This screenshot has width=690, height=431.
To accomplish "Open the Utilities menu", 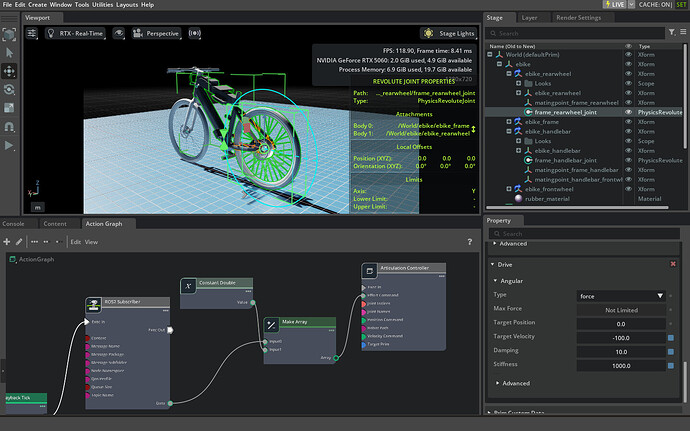I will coord(103,5).
